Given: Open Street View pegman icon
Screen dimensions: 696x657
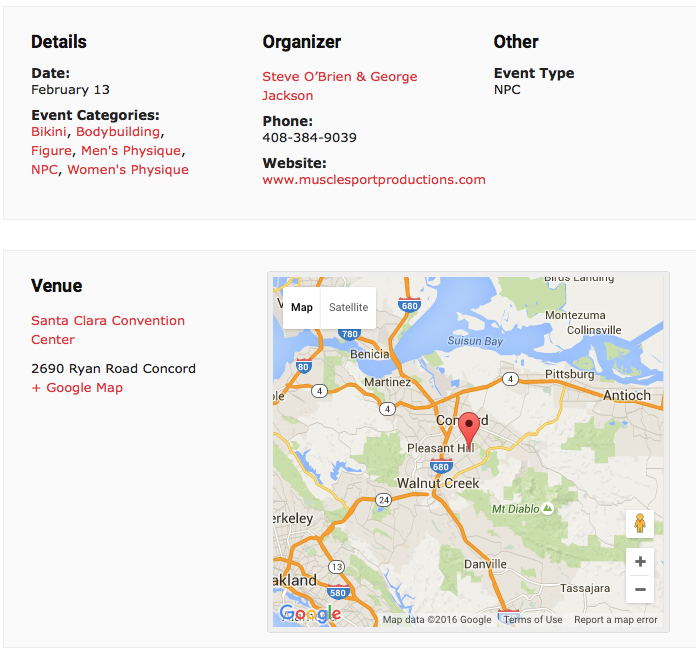Looking at the screenshot, I should pyautogui.click(x=640, y=523).
